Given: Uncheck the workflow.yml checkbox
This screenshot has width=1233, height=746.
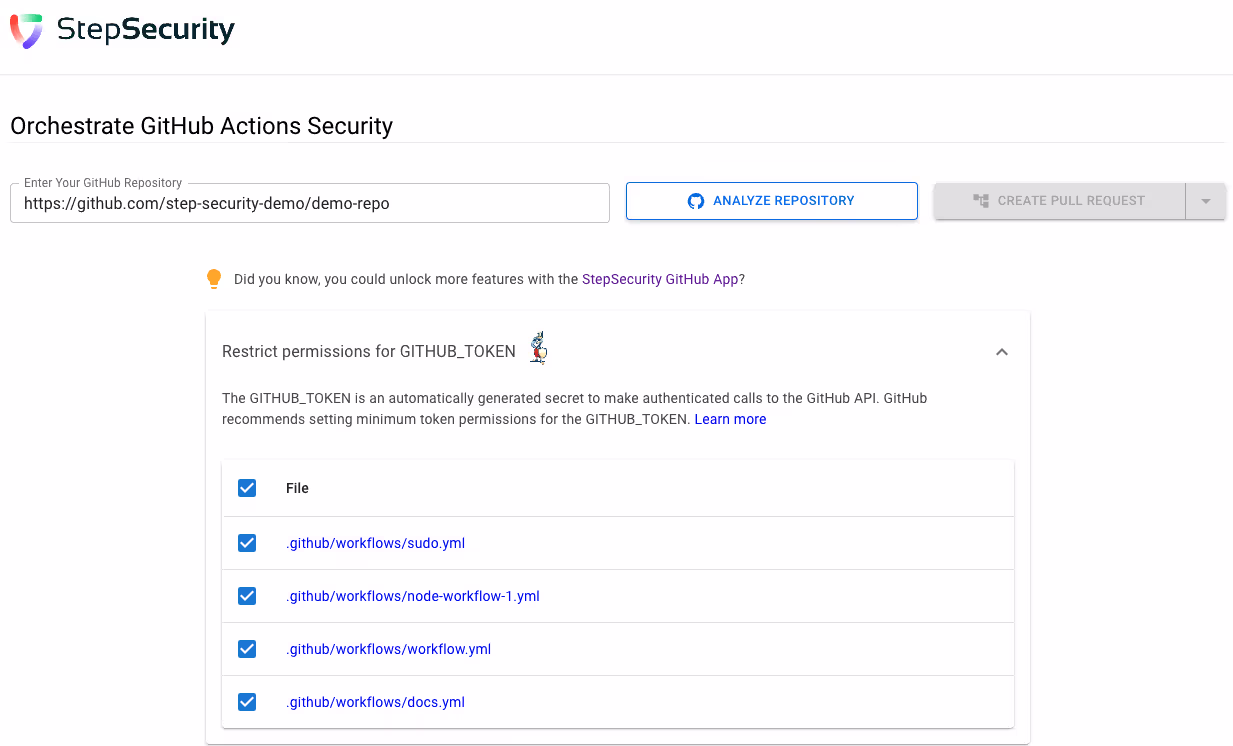Looking at the screenshot, I should pos(247,649).
